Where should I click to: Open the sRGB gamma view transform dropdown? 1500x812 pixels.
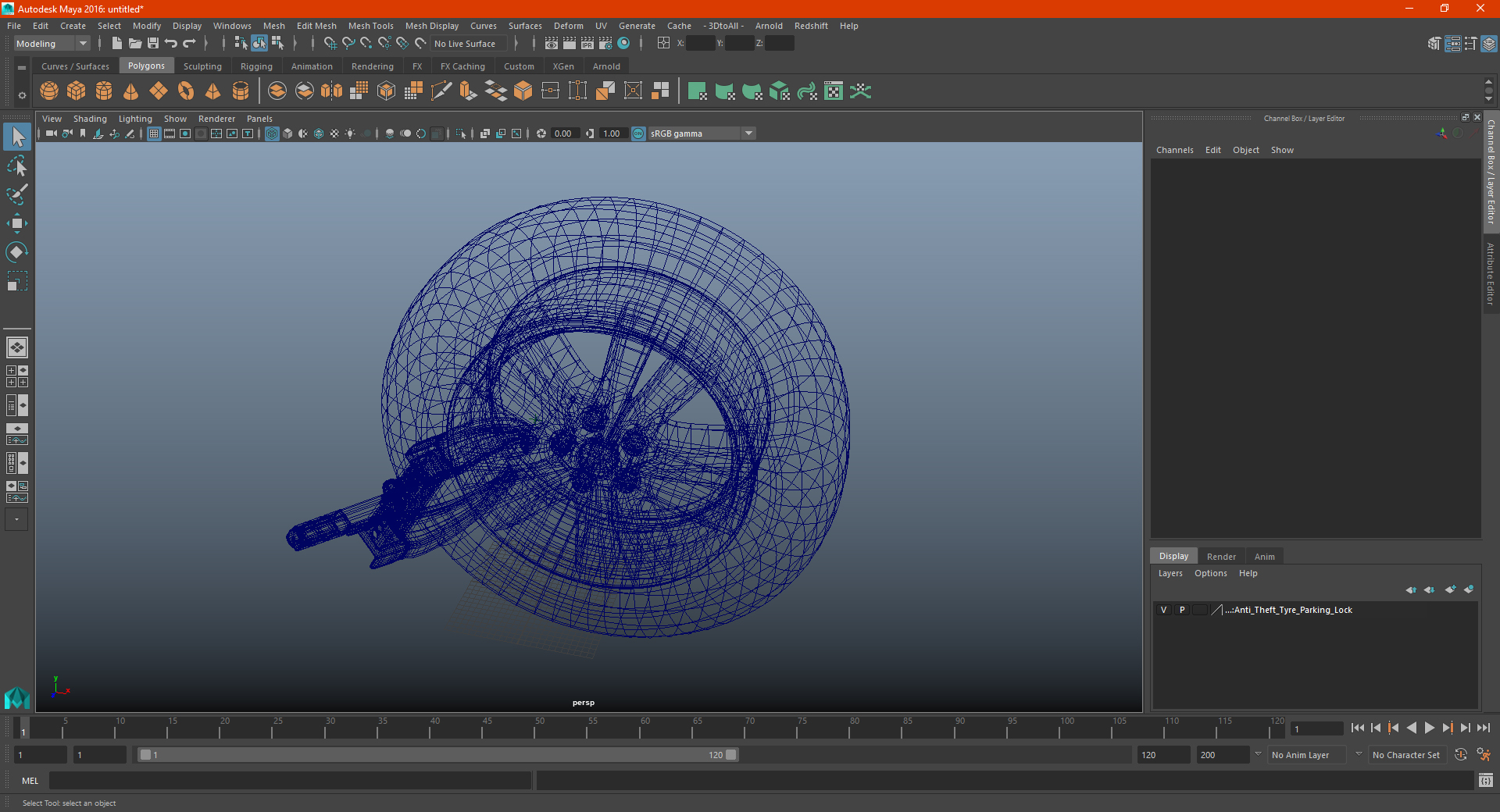tap(748, 134)
